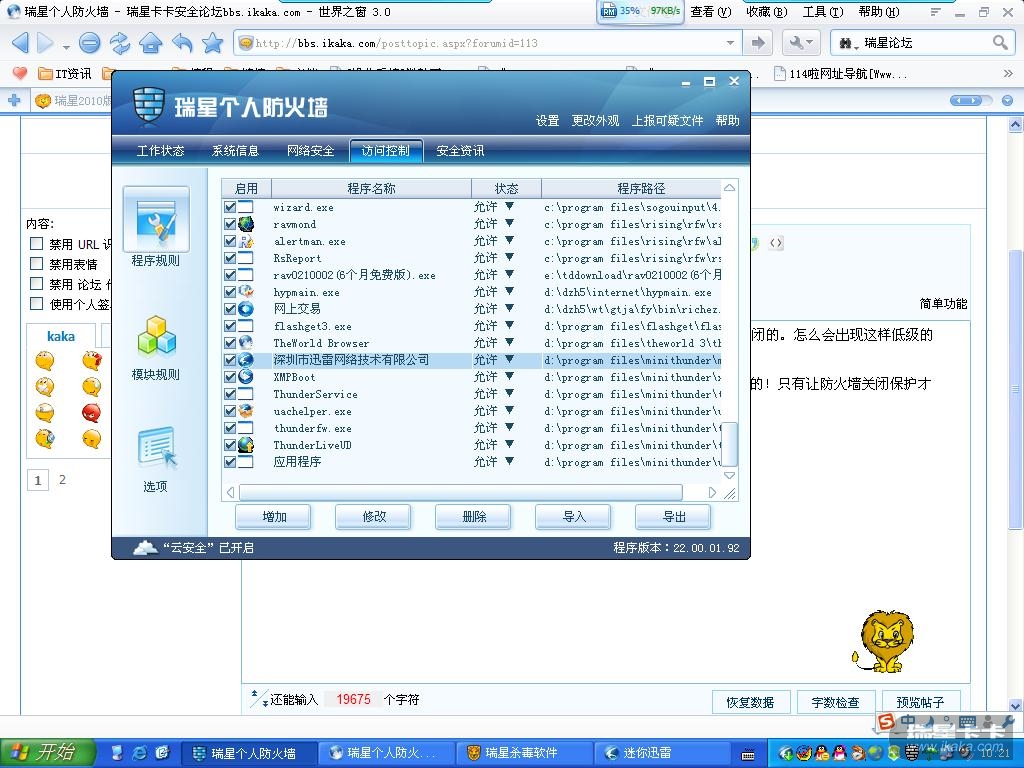This screenshot has height=768, width=1024.
Task: Click the 程序名称 column header
Action: click(x=371, y=189)
